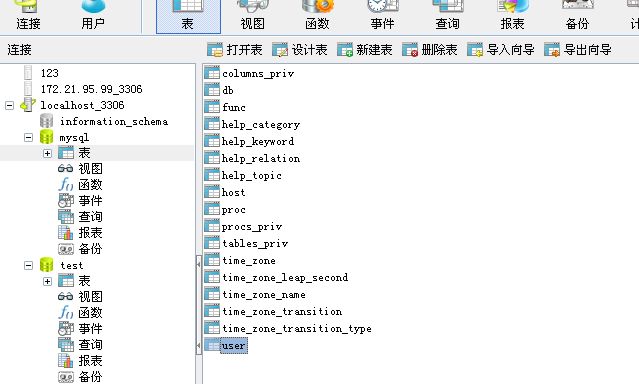Click the 导入向导 (Import Wizard) button

(501, 50)
